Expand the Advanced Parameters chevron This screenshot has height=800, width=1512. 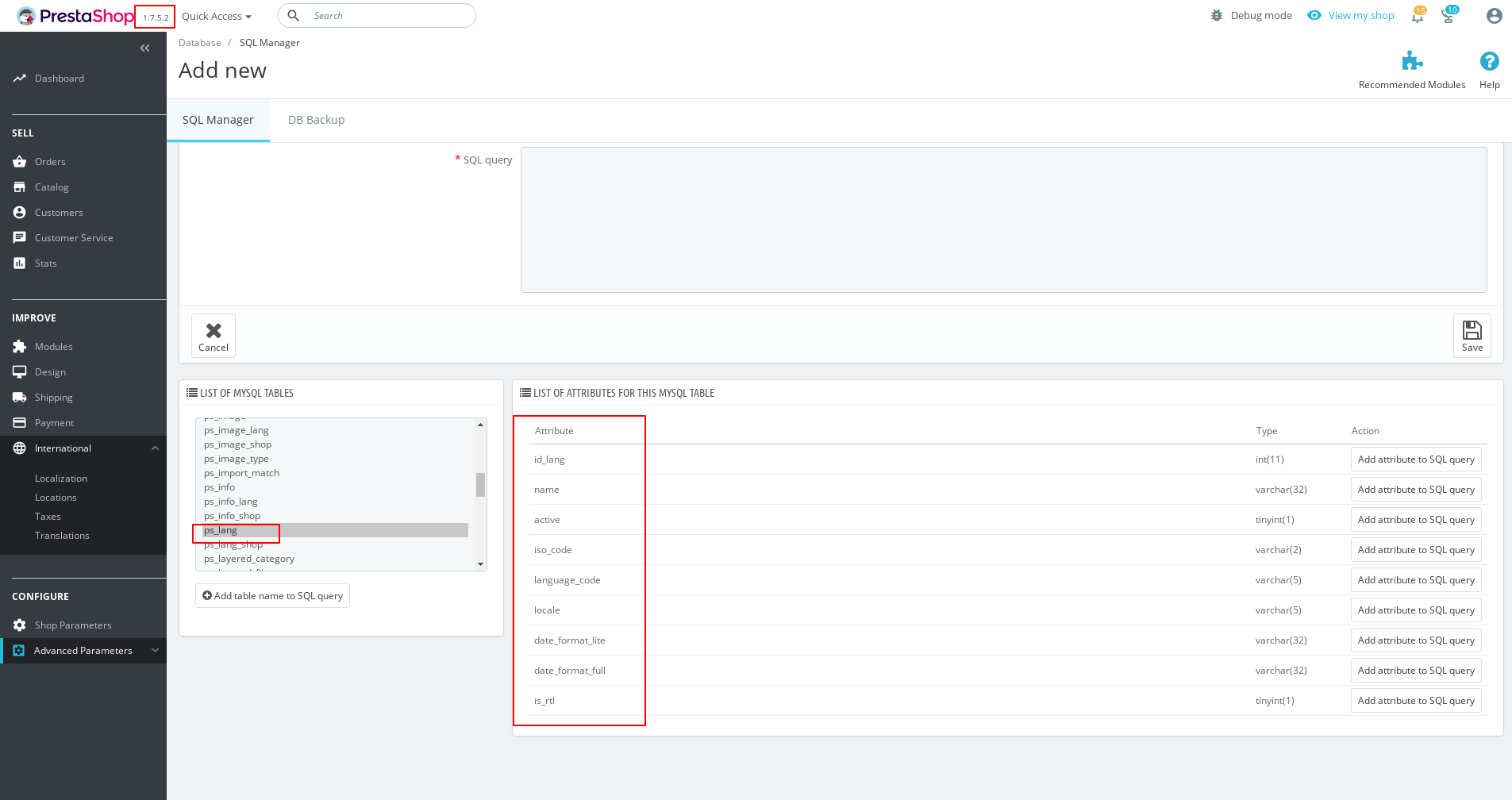pos(155,651)
